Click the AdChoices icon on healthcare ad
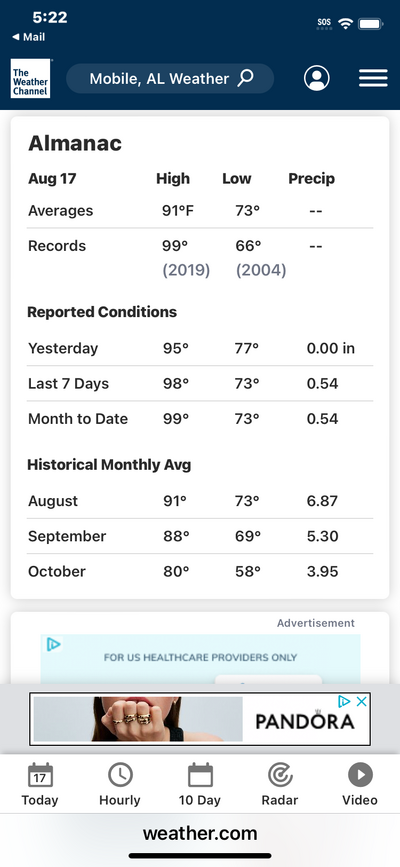Image resolution: width=400 pixels, height=867 pixels. [53, 644]
